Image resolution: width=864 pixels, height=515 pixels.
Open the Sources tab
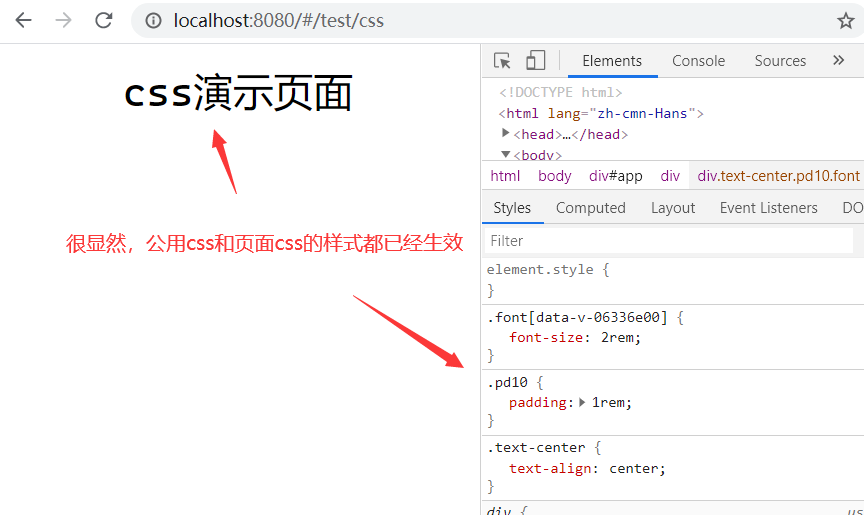click(780, 61)
